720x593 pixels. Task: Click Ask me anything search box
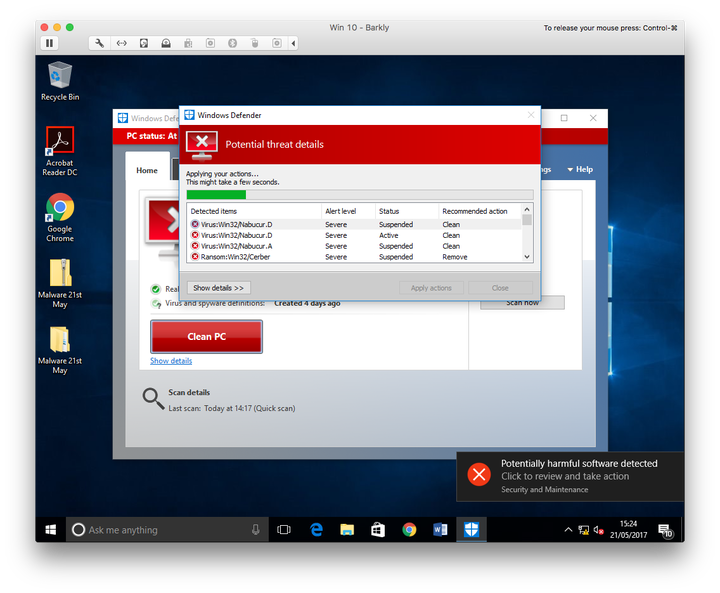click(x=167, y=530)
